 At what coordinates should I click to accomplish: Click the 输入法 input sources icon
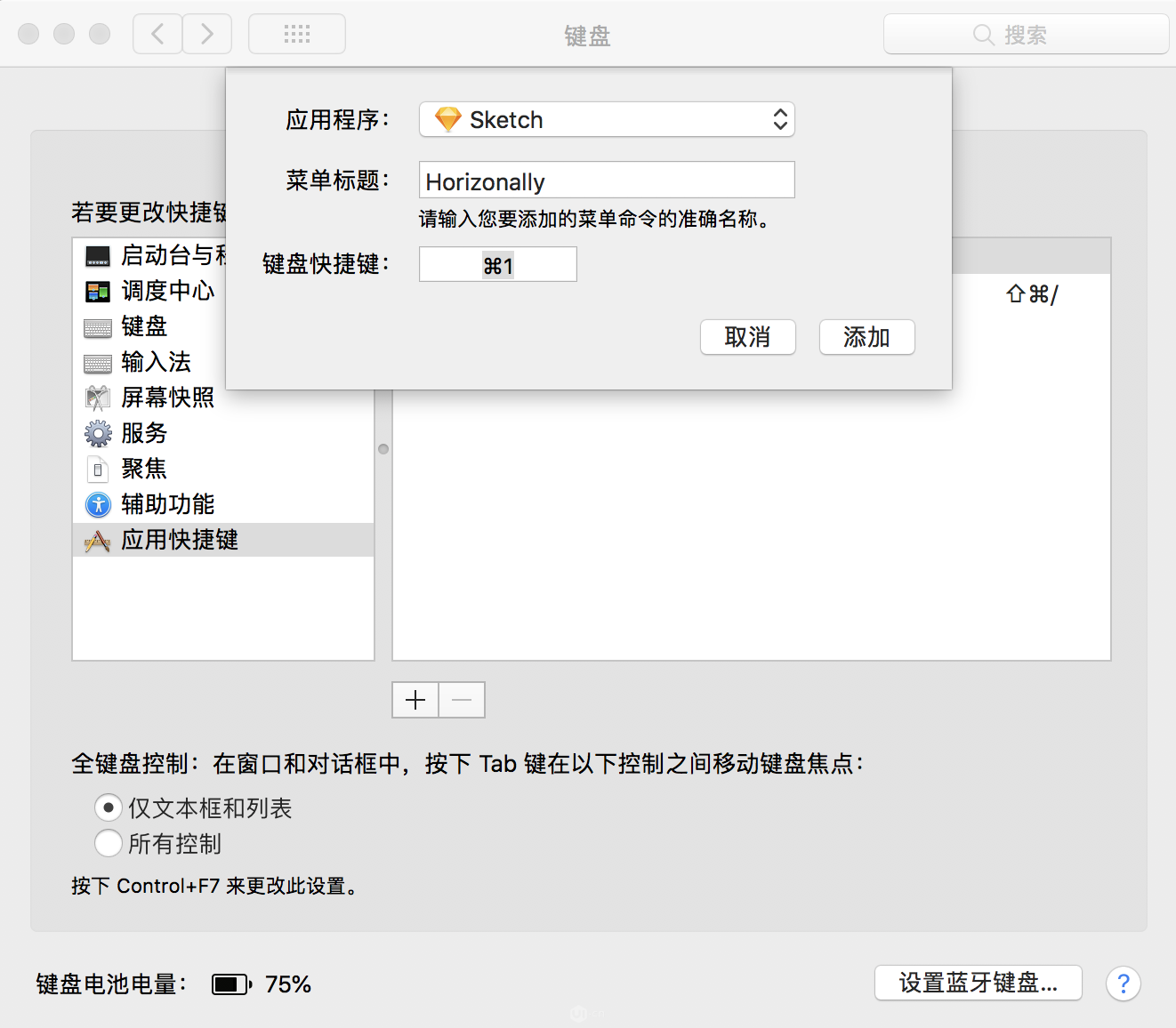pyautogui.click(x=98, y=363)
